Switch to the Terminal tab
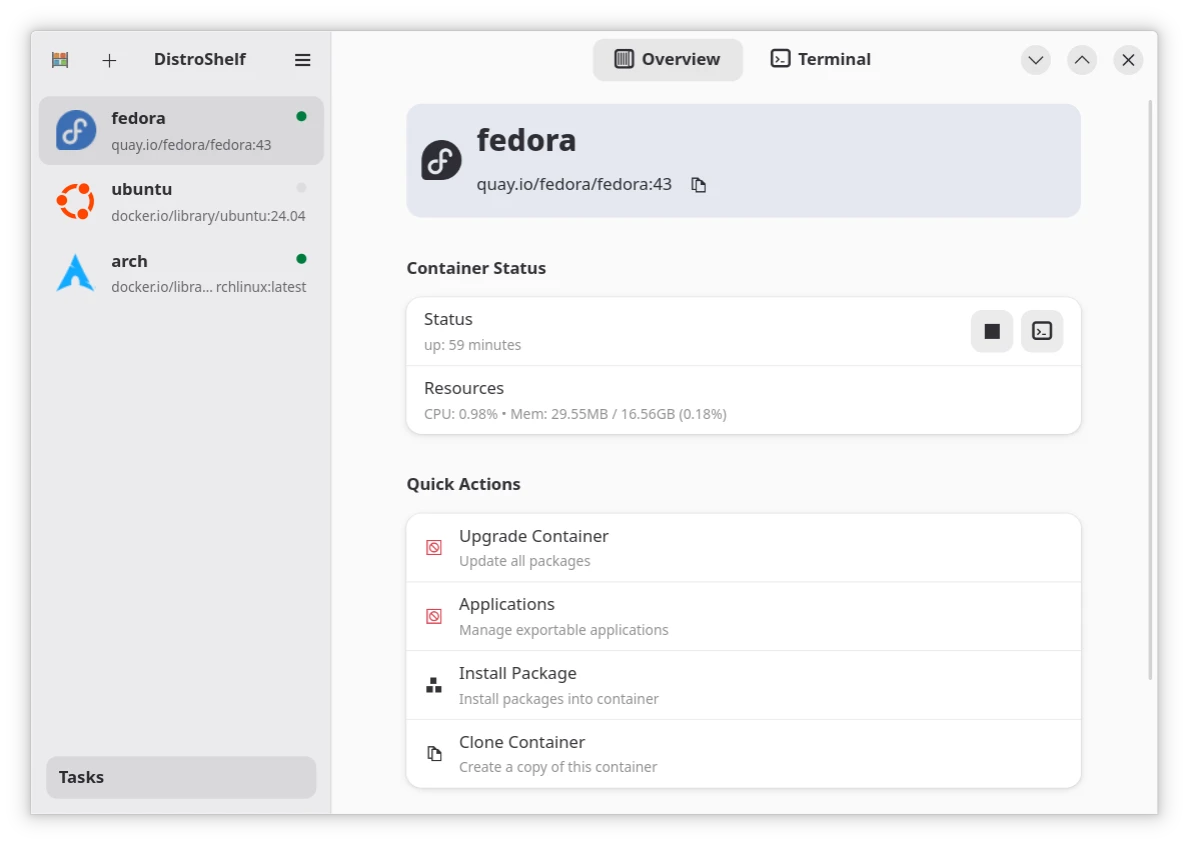This screenshot has height=845, width=1188. (x=820, y=59)
